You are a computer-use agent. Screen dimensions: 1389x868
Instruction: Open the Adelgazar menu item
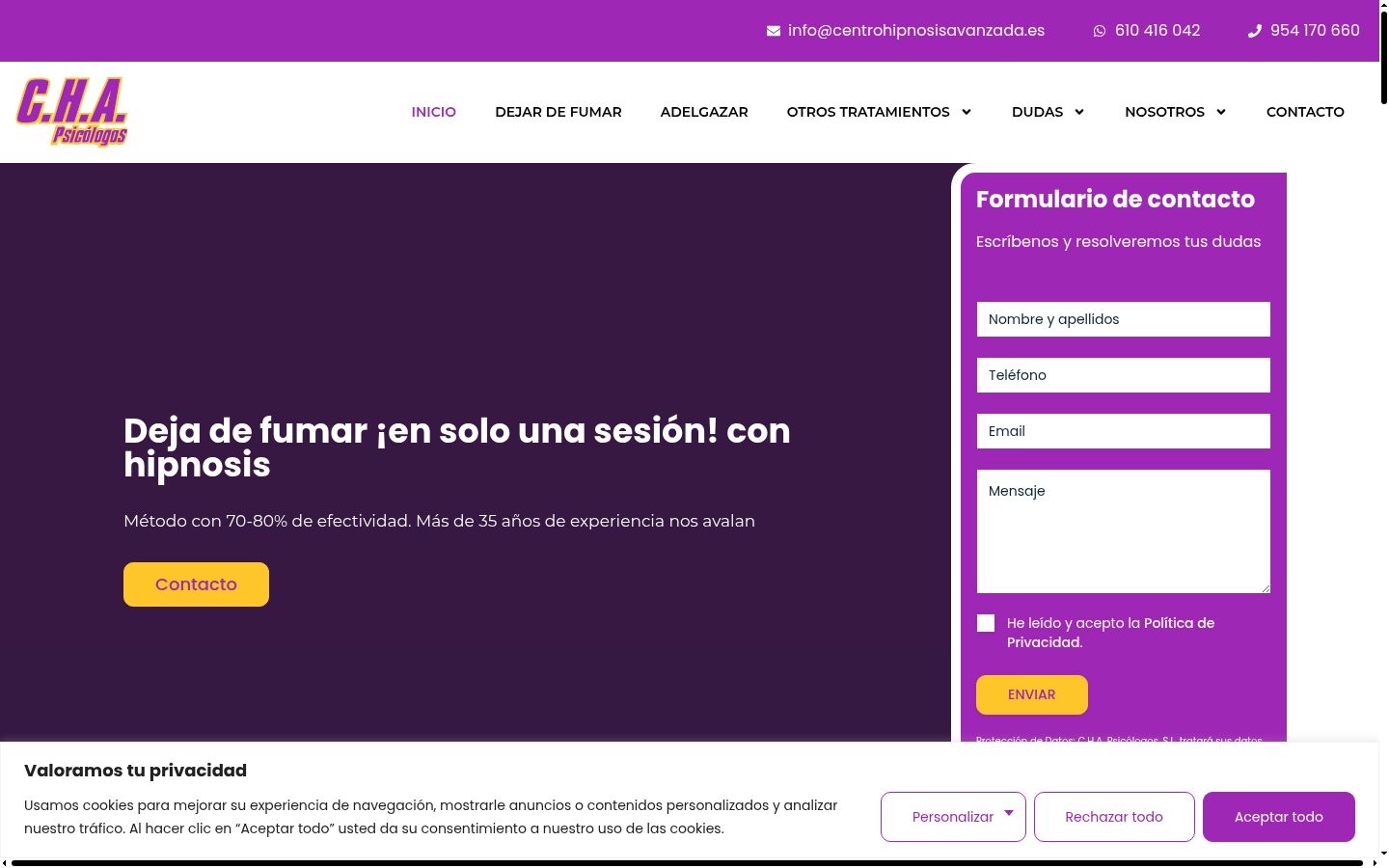[x=704, y=112]
